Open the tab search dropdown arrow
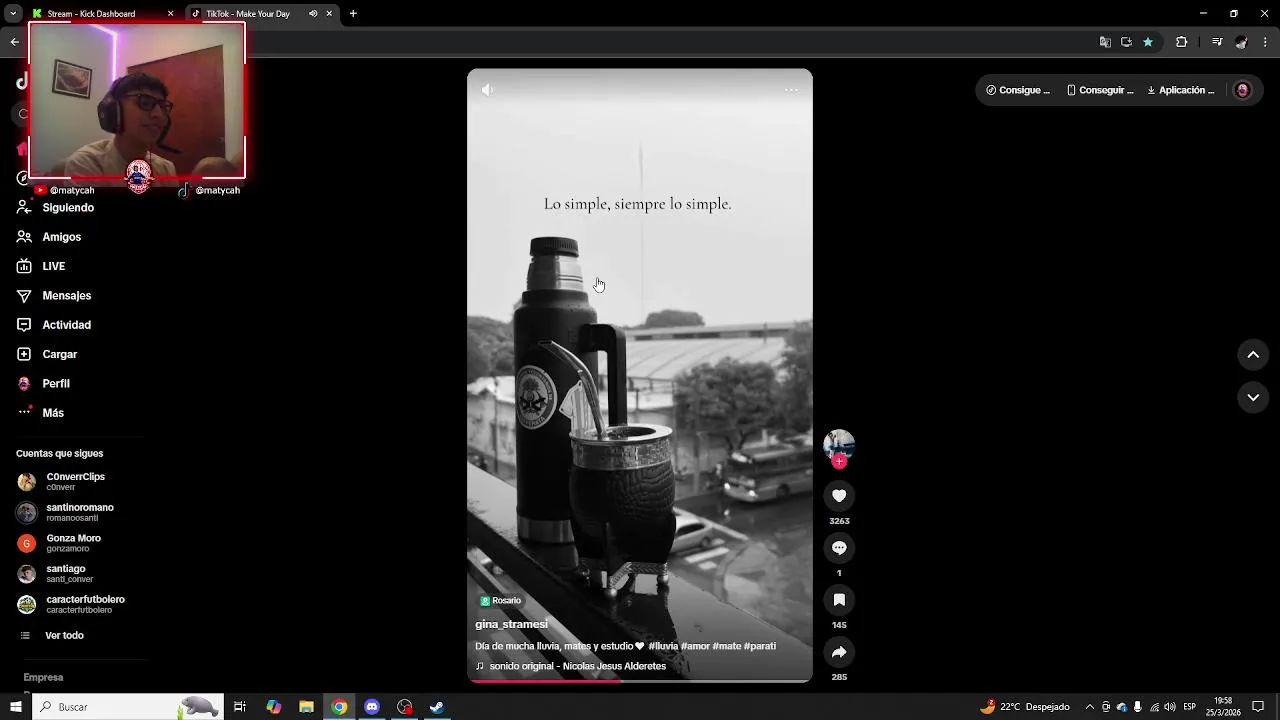Viewport: 1280px width, 720px height. [x=13, y=14]
